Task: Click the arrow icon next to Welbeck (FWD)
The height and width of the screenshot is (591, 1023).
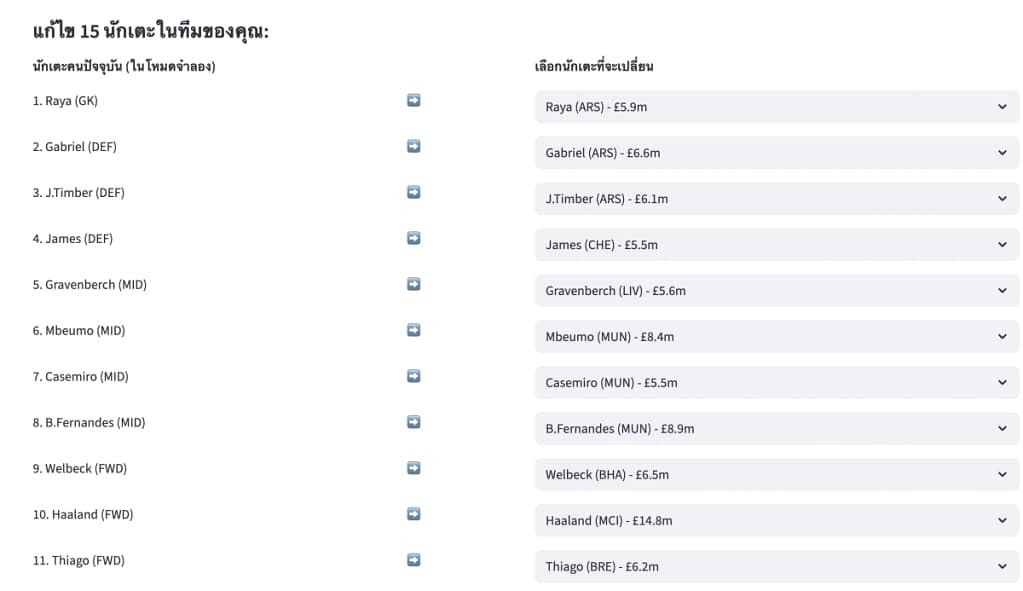Action: [x=413, y=468]
